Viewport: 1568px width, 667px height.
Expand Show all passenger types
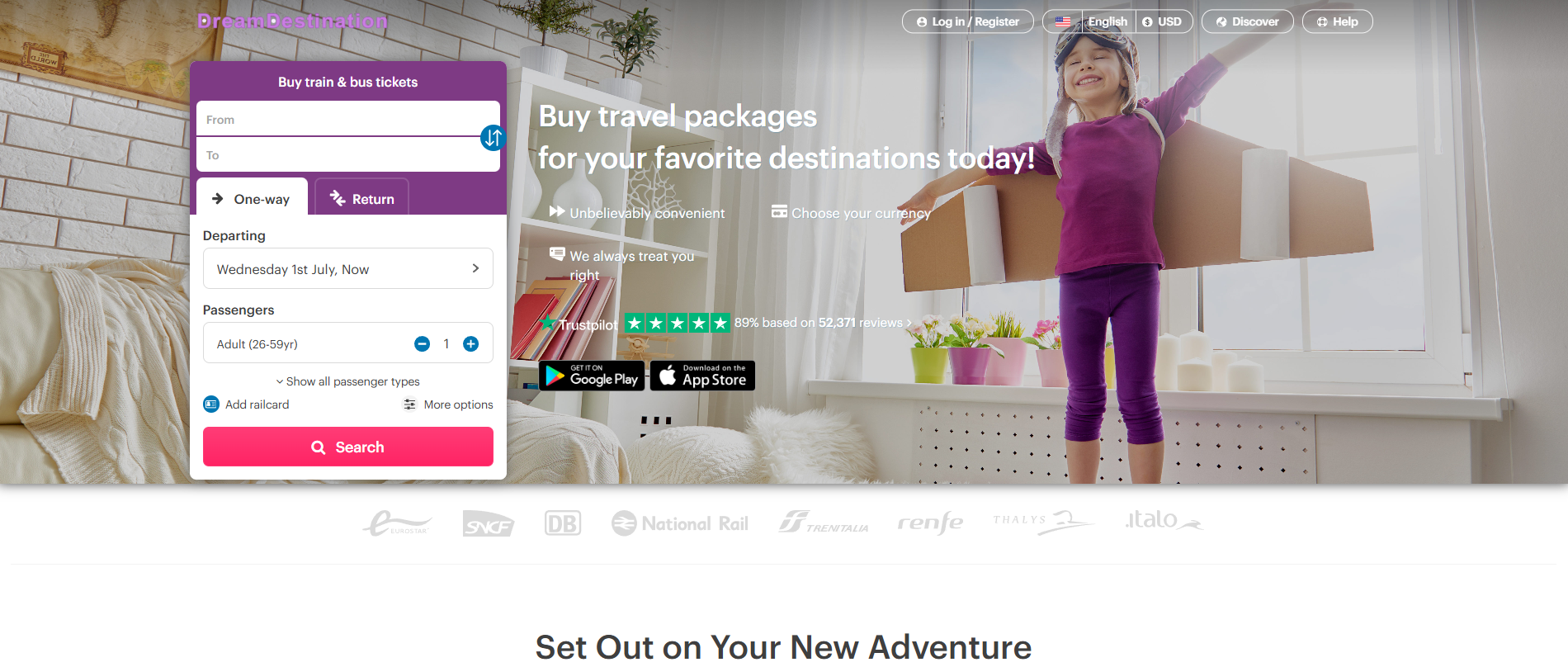pyautogui.click(x=347, y=381)
